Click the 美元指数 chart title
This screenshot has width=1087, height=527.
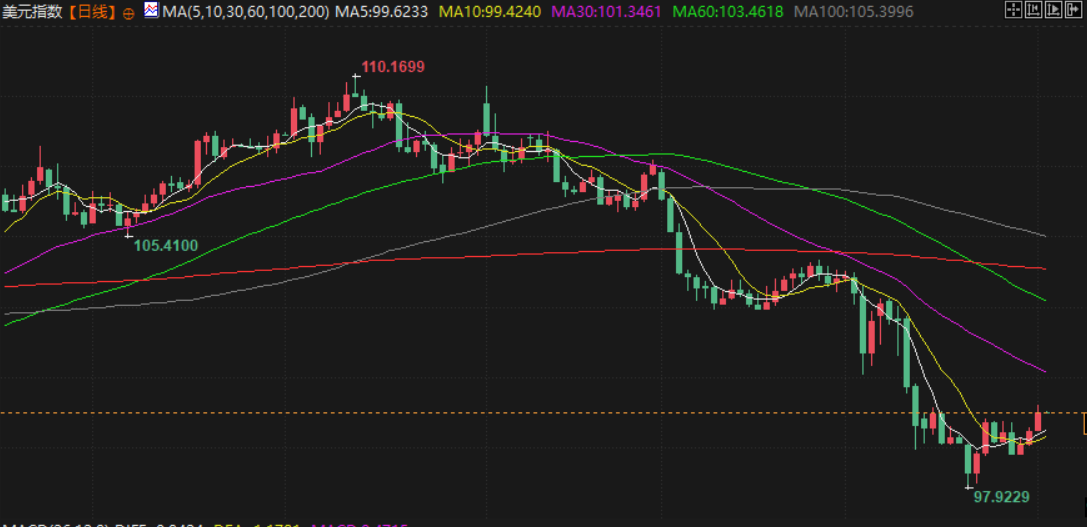click(34, 12)
